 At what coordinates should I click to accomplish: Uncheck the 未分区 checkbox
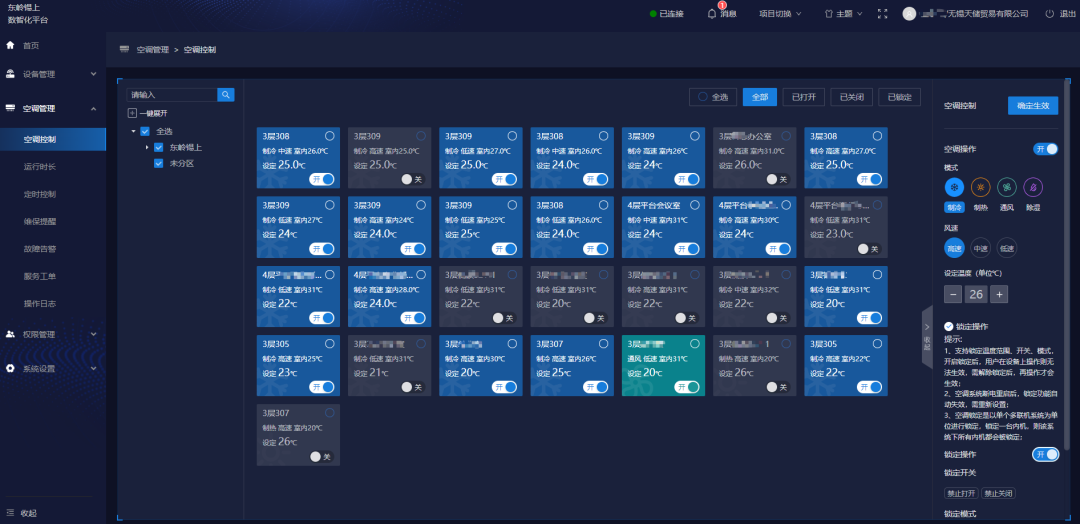coord(158,164)
